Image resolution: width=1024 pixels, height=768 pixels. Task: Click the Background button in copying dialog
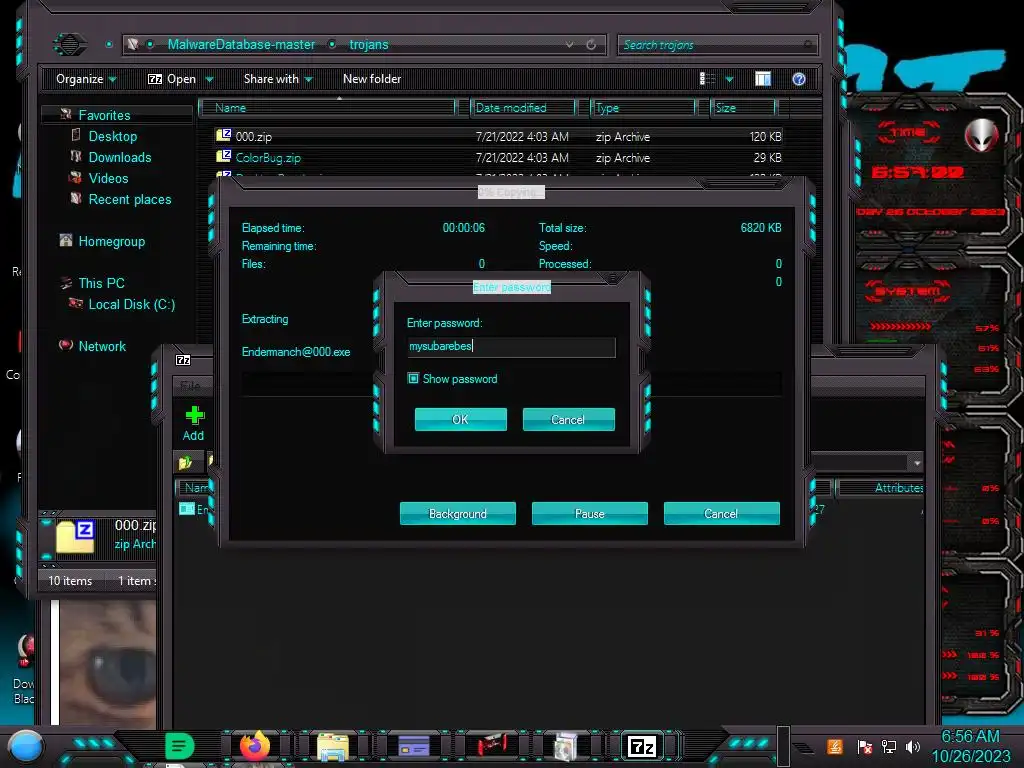[458, 513]
